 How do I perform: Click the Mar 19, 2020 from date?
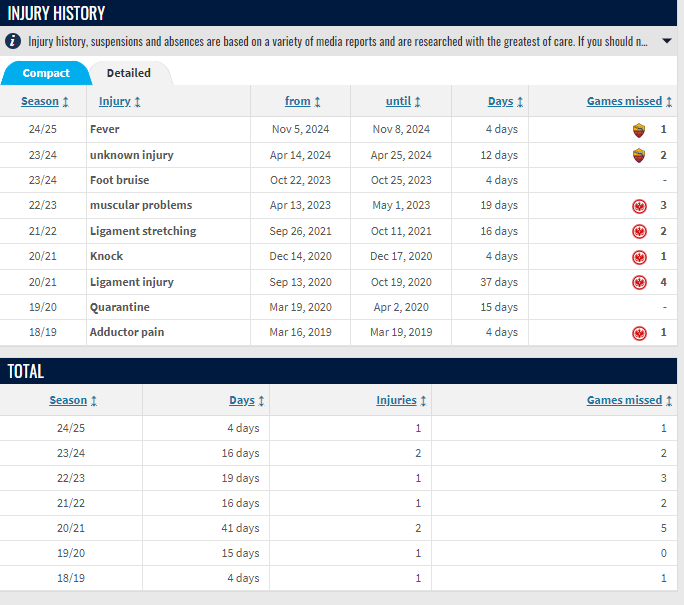[300, 307]
